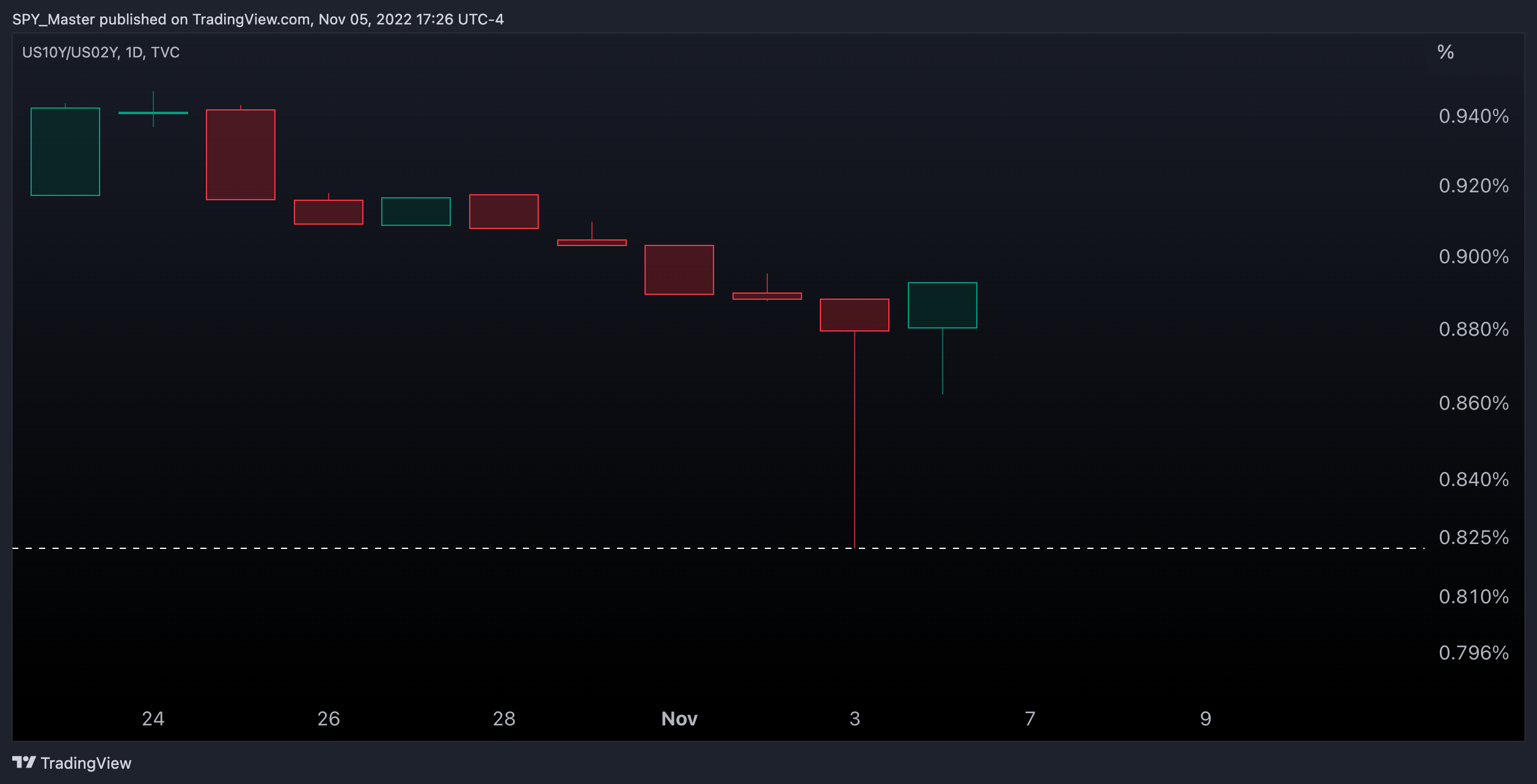Click the date label 7
The height and width of the screenshot is (784, 1537).
point(1030,719)
